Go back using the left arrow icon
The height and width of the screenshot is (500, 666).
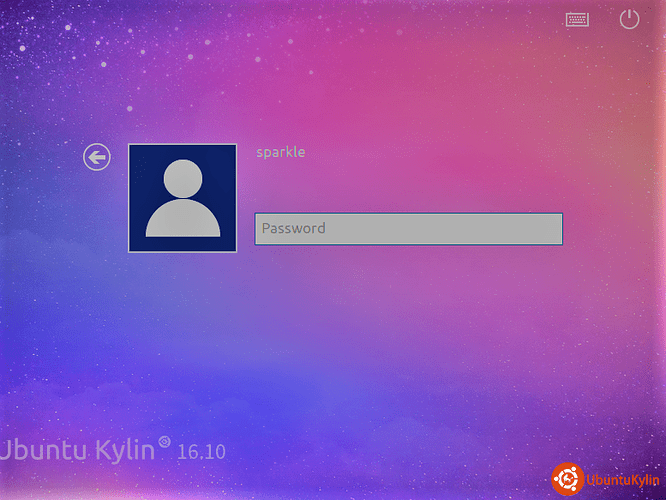pyautogui.click(x=97, y=157)
